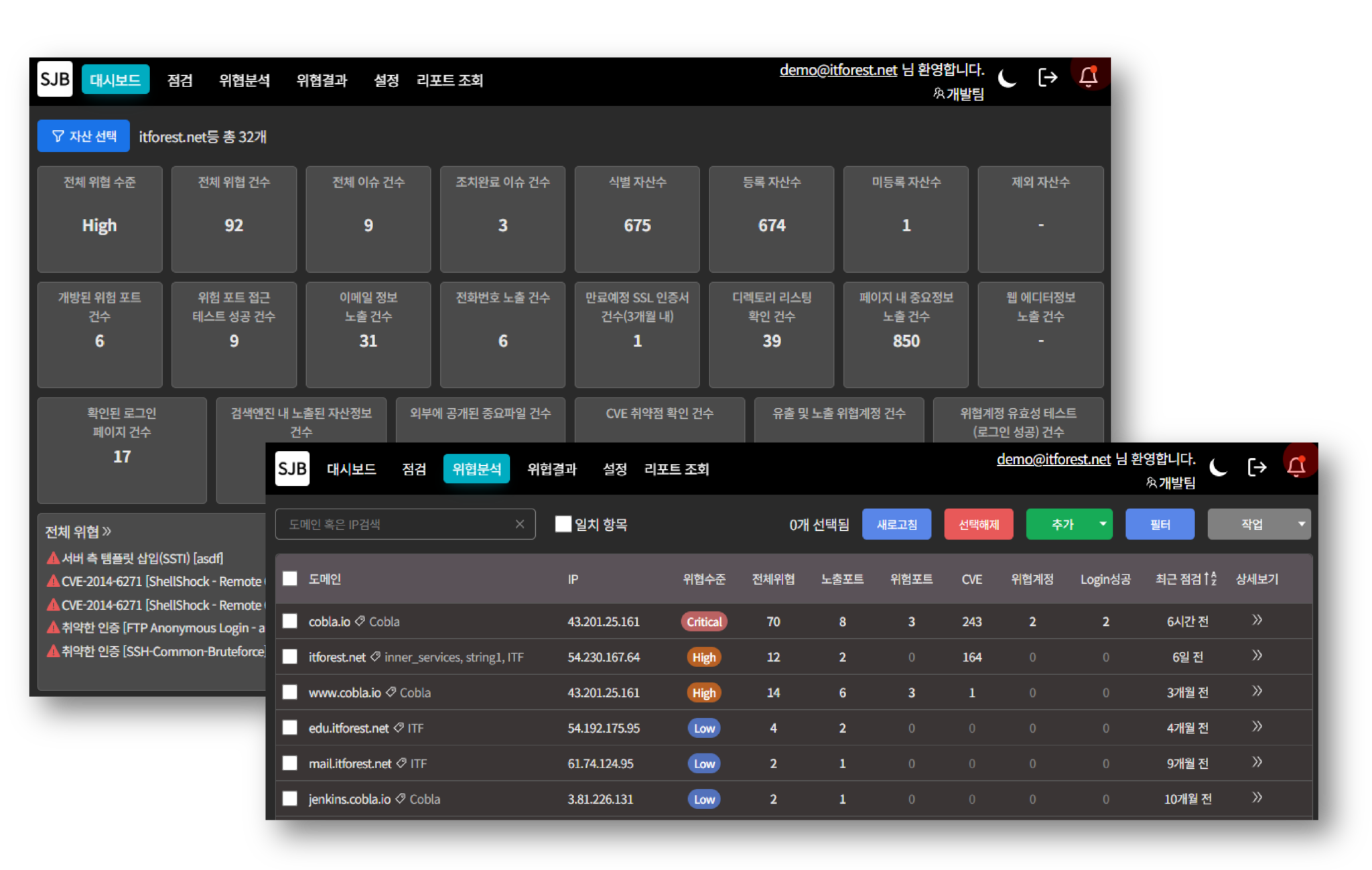This screenshot has height=870, width=1372.
Task: Select the checkbox for itforest.net row
Action: point(290,657)
